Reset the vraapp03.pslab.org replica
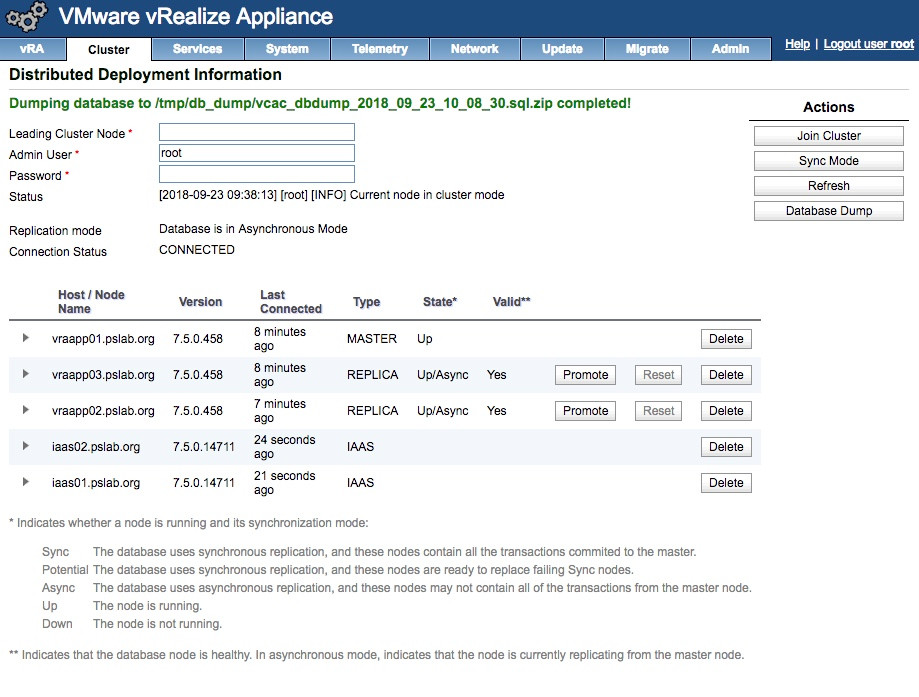Screen dimensions: 919x697 pos(658,375)
